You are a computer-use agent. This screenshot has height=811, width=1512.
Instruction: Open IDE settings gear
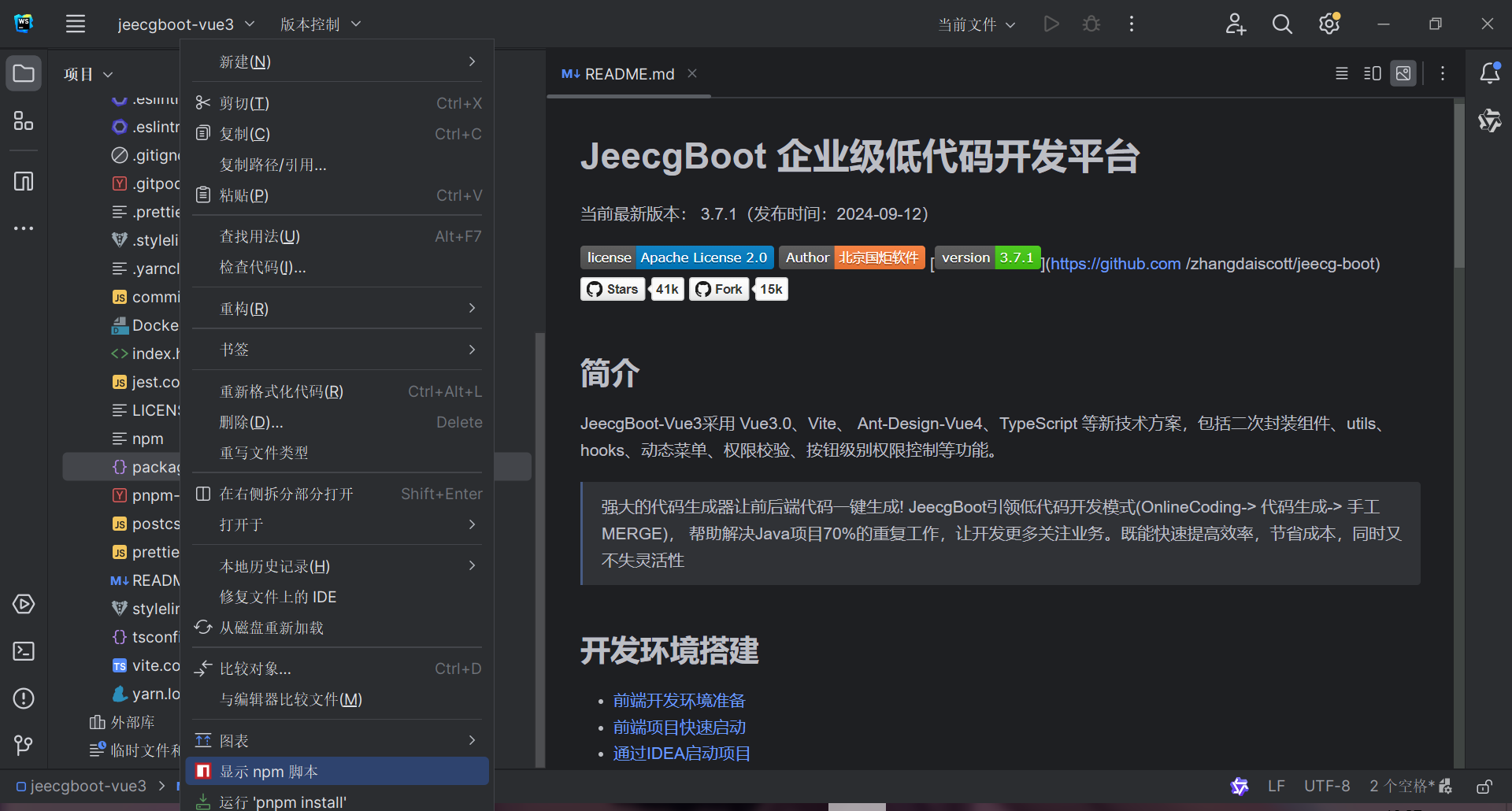(x=1329, y=24)
